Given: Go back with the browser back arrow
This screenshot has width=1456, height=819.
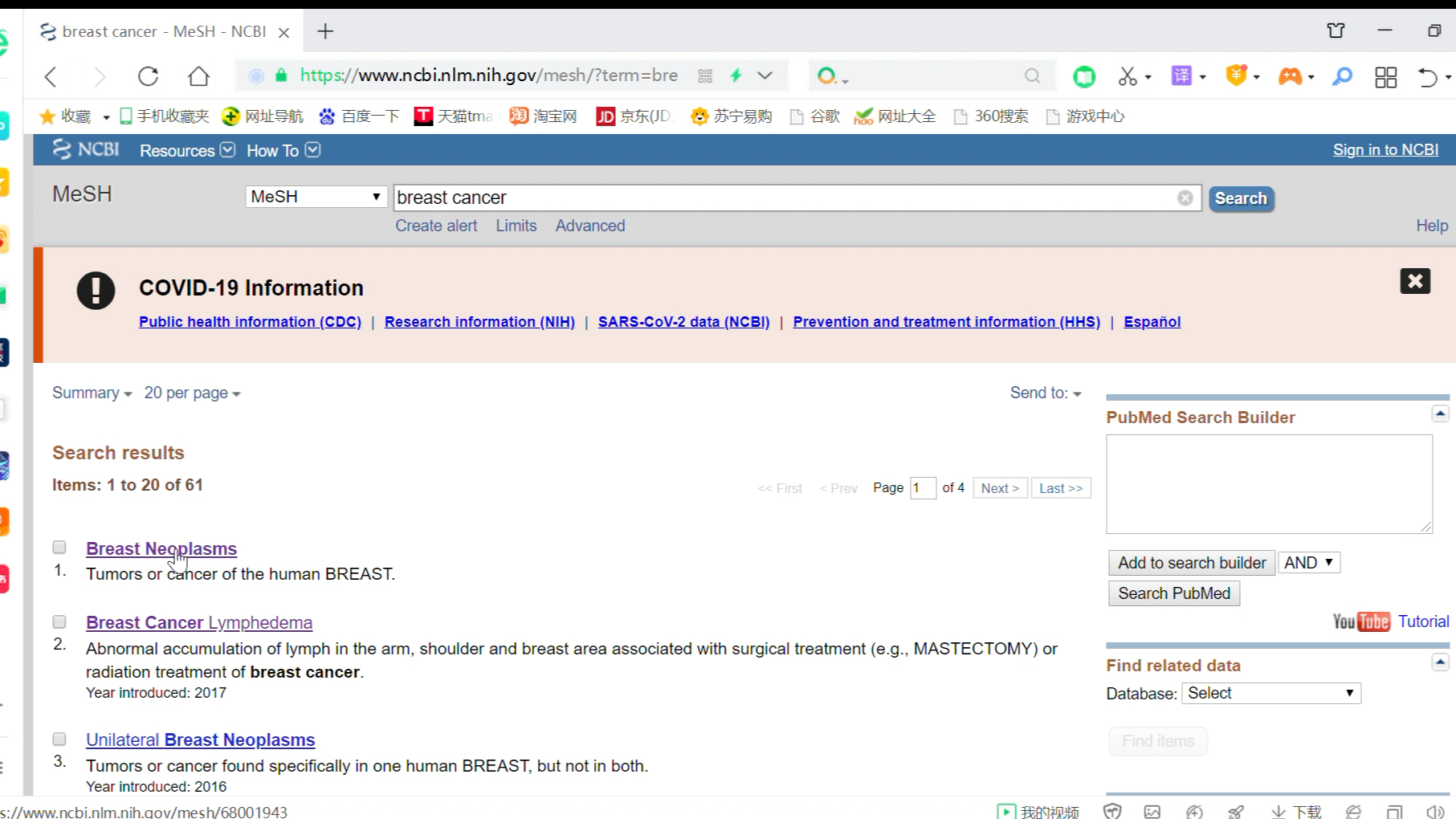Looking at the screenshot, I should [51, 77].
